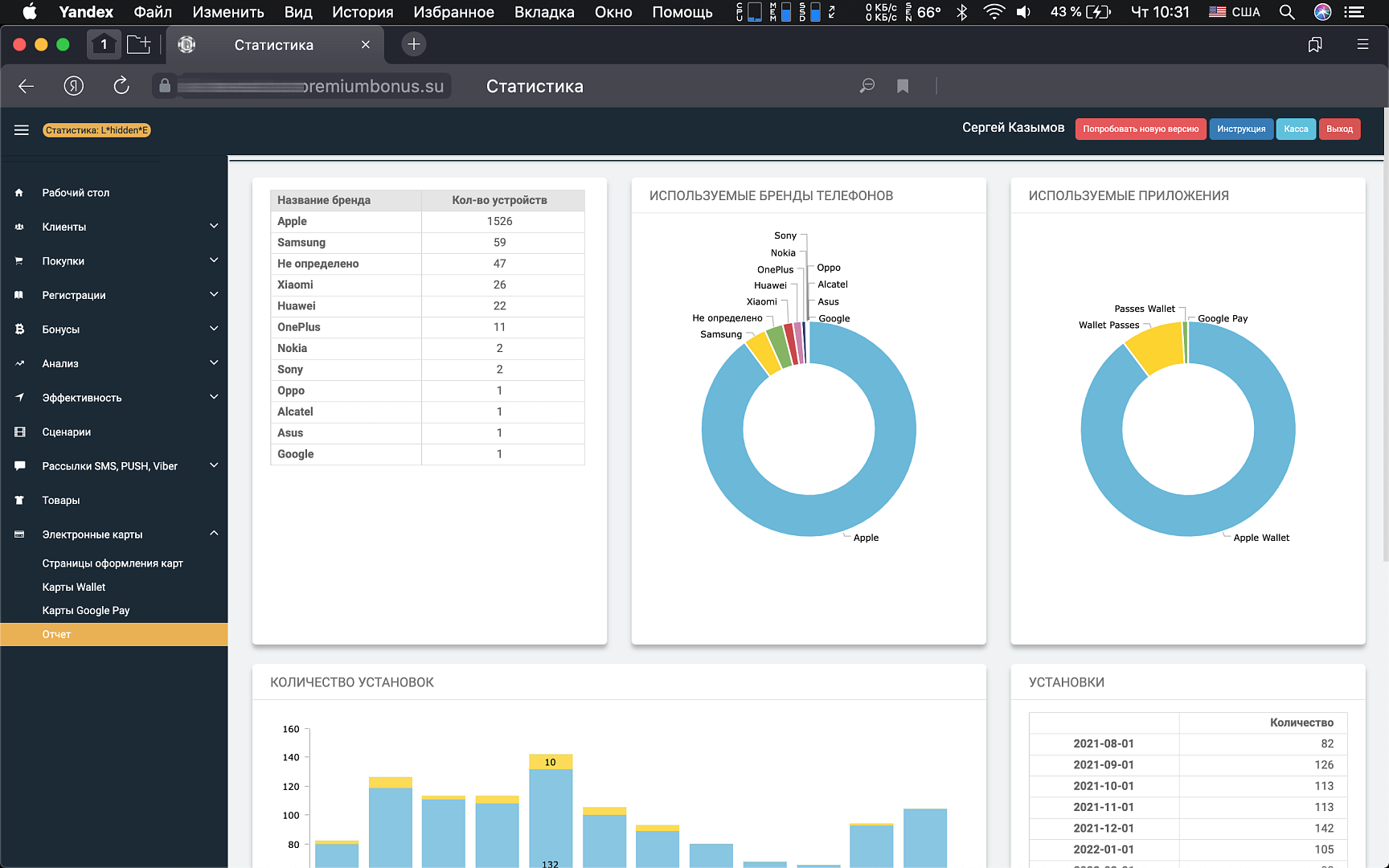This screenshot has height=868, width=1389.
Task: Open the page search magnifier icon
Action: tap(867, 86)
